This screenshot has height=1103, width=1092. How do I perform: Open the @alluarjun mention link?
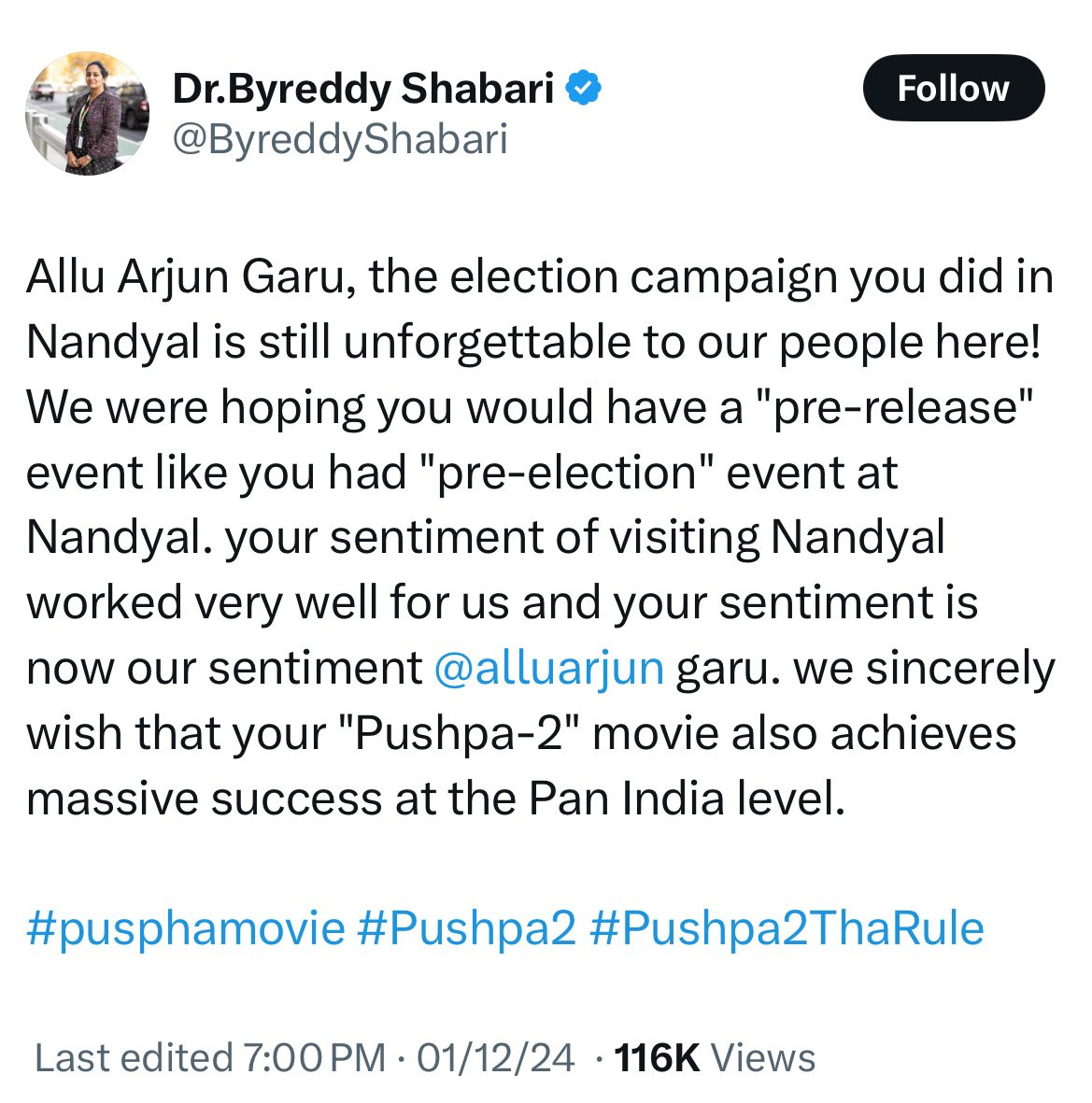[x=549, y=669]
